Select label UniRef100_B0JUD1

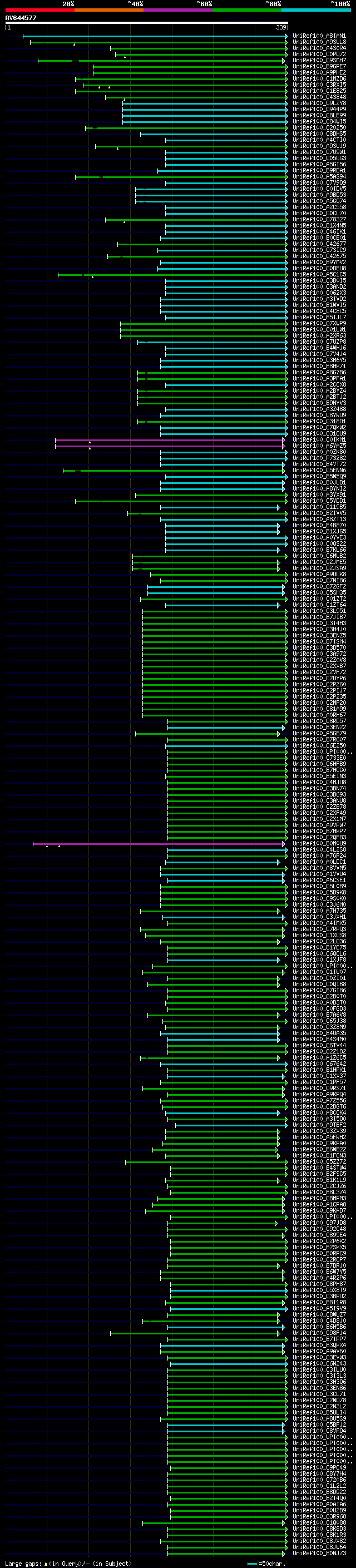click(319, 483)
